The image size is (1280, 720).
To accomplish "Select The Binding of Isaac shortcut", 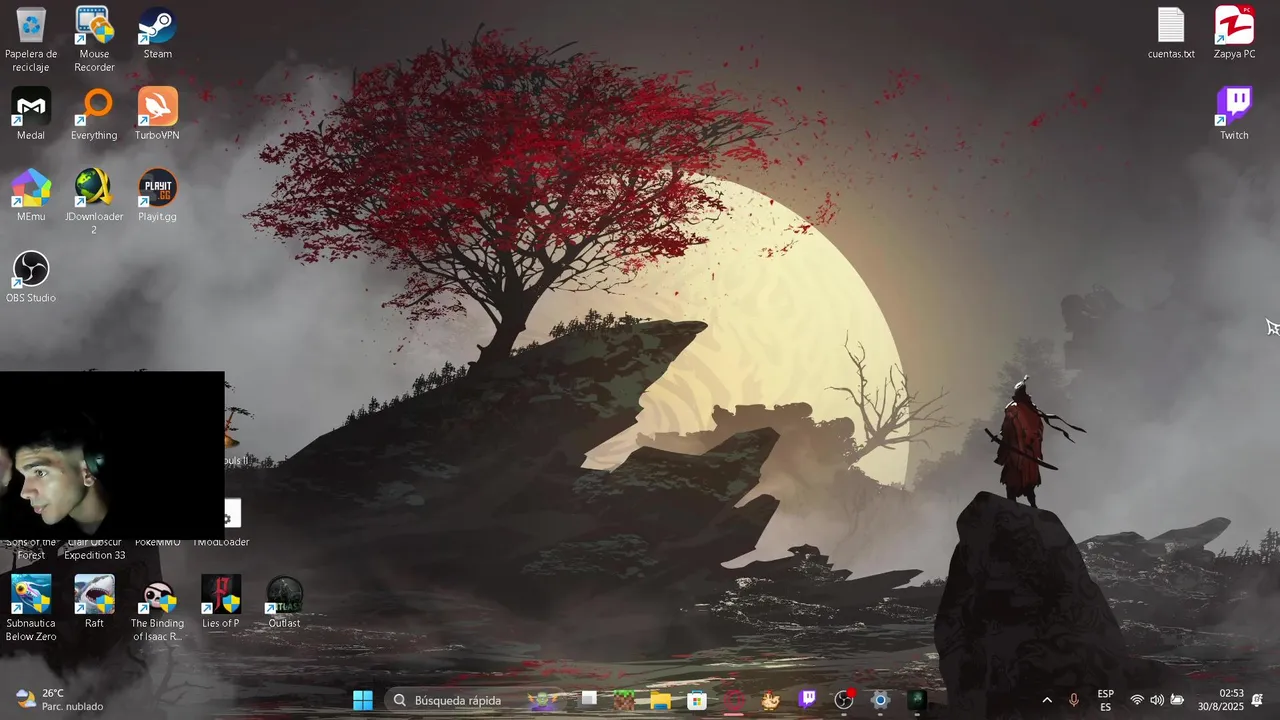I will 158,609.
